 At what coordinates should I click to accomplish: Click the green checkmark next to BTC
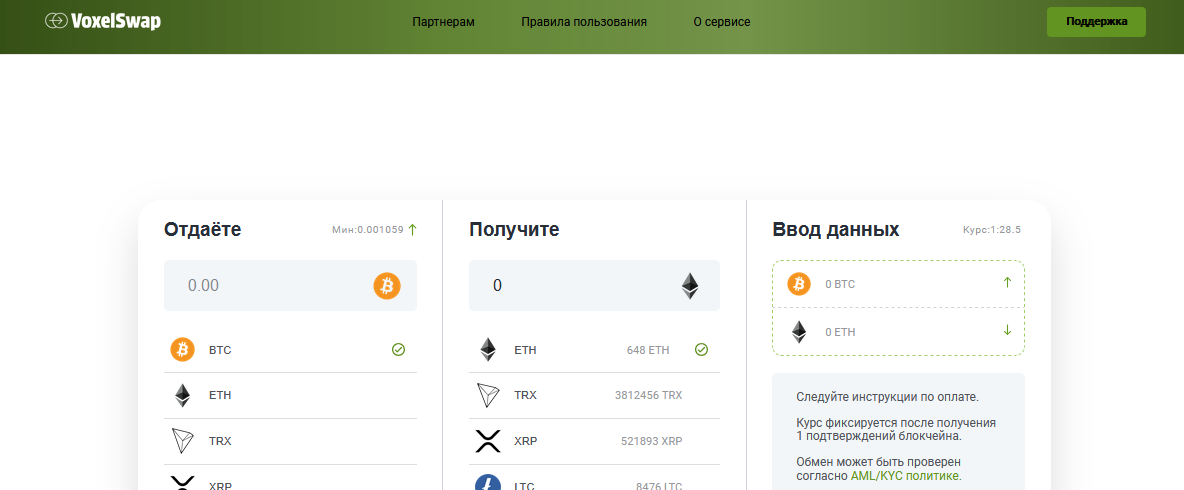click(398, 350)
